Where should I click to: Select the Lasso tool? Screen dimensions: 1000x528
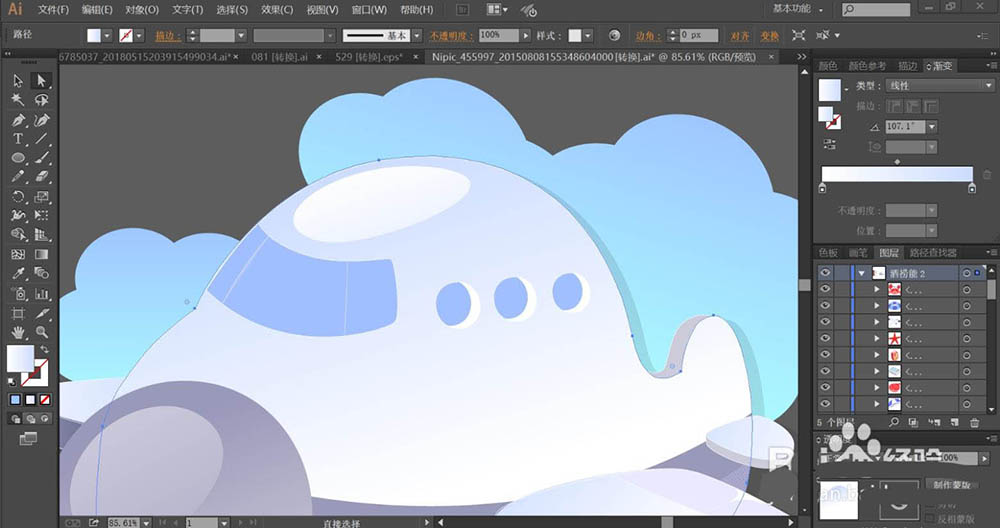(x=42, y=100)
